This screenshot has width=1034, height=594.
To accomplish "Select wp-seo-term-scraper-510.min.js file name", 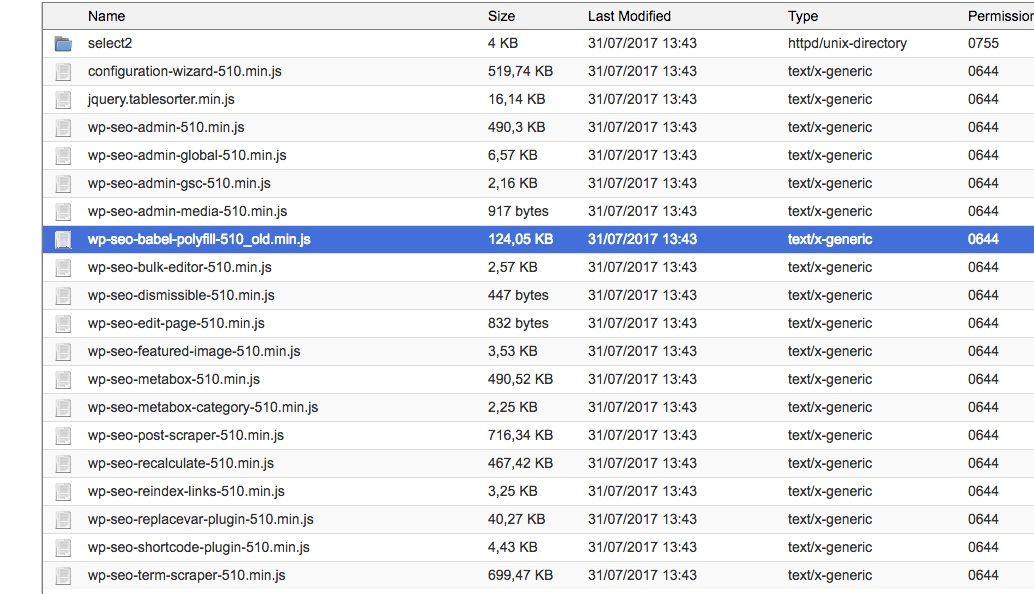I will [187, 576].
